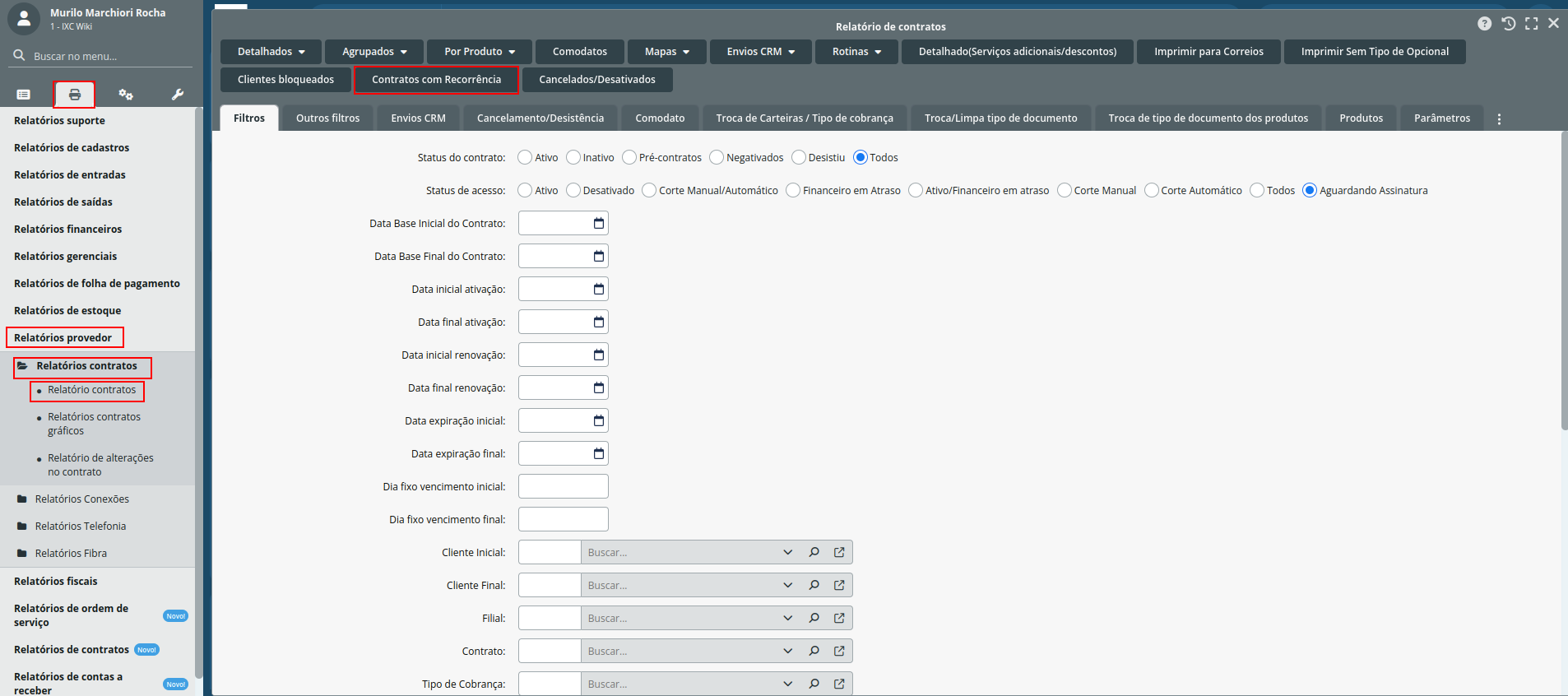1568x696 pixels.
Task: Switch to Troca de Carteiras / Tipo de cobrança tab
Action: [805, 118]
